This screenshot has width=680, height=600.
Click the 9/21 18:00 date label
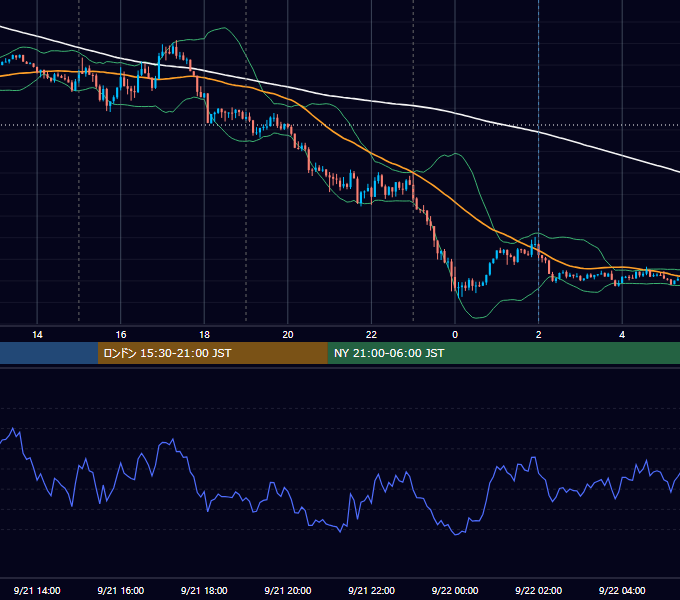pos(204,590)
